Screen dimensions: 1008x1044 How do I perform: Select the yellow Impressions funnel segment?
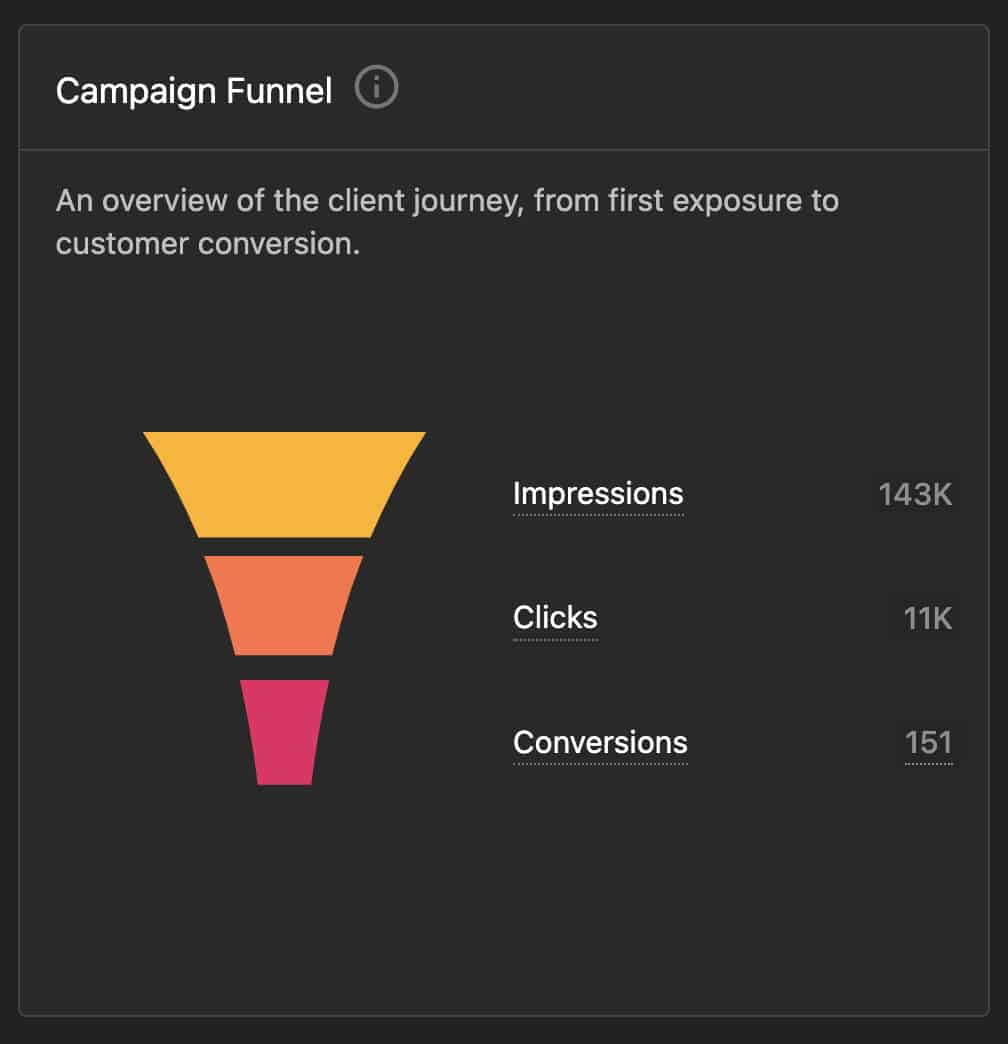point(285,484)
